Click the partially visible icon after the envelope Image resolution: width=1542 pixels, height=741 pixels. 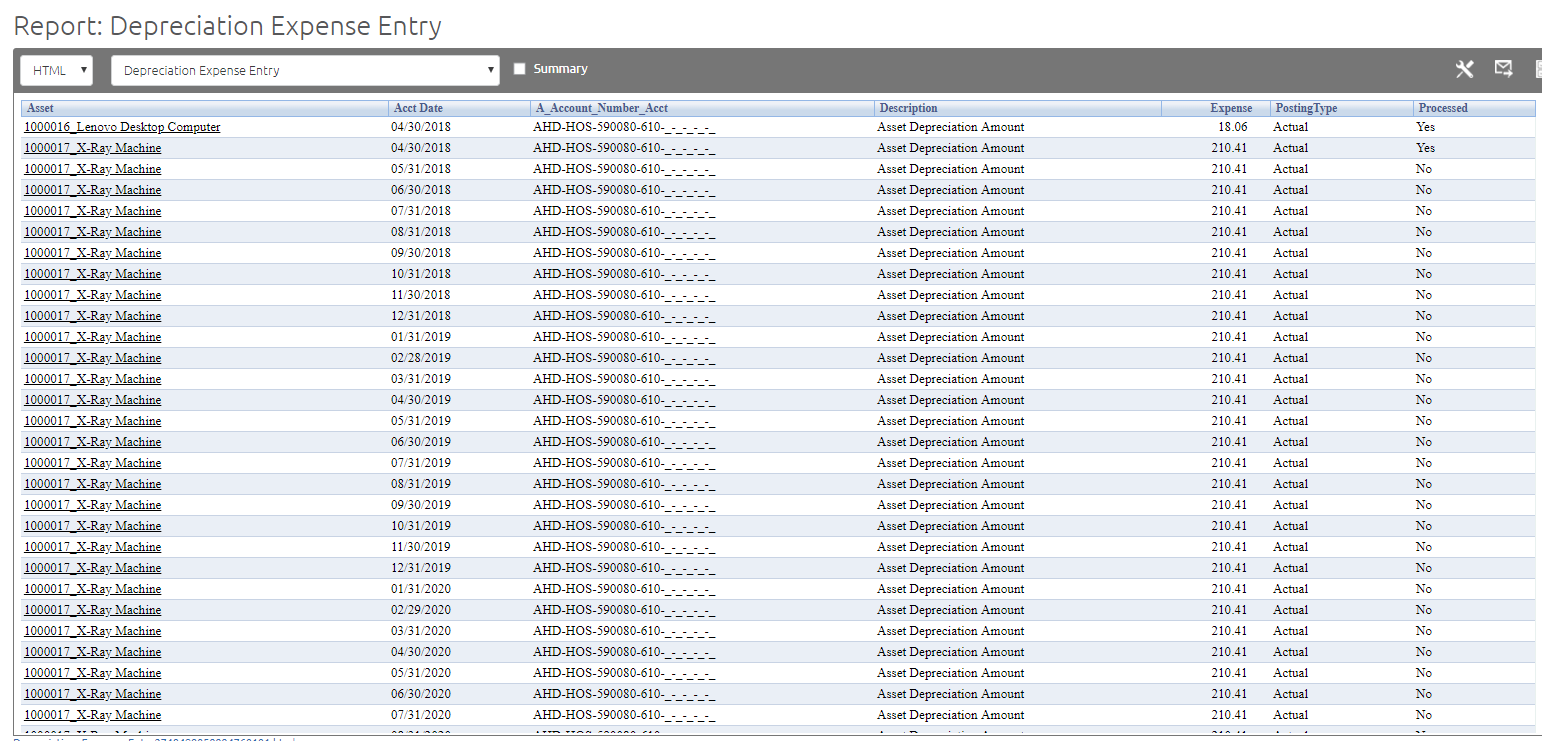click(1538, 69)
